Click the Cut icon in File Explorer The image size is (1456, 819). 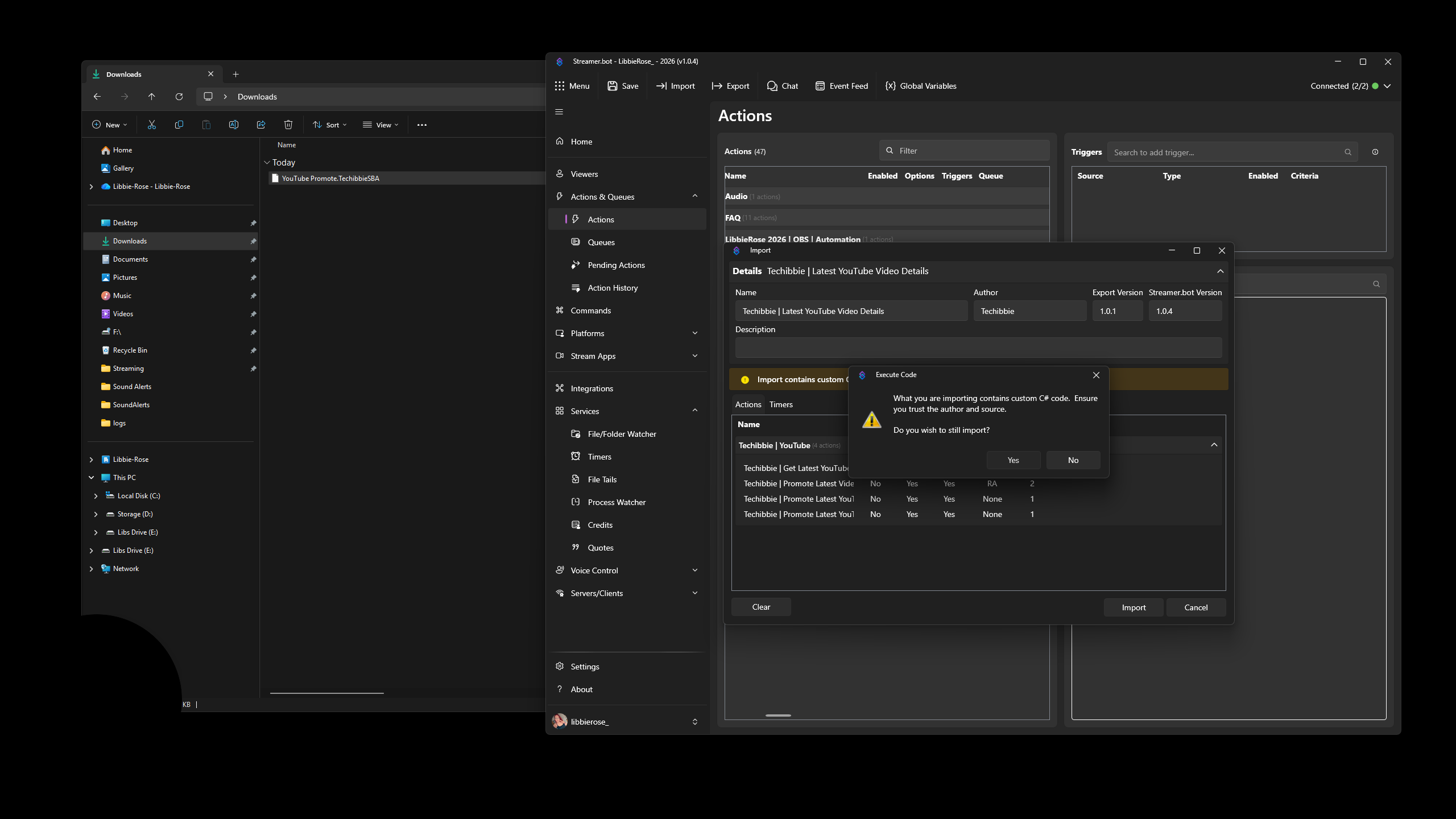152,125
